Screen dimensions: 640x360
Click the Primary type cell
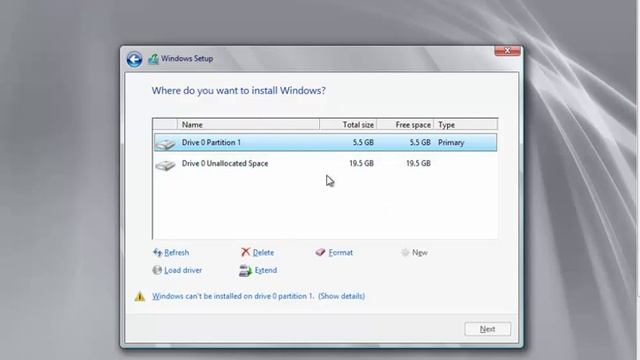[x=451, y=142]
